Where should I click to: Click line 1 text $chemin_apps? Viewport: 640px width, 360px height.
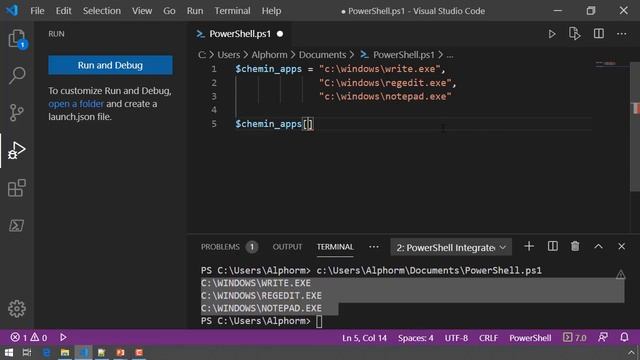pos(268,69)
